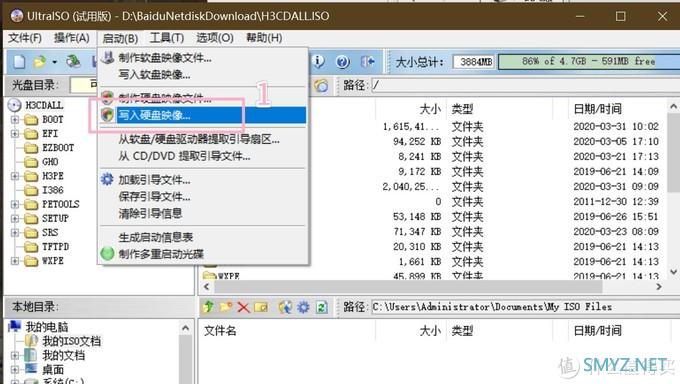This screenshot has width=680, height=384.
Task: Click the green disc icon beside 制作多重启动光碟
Action: 107,253
